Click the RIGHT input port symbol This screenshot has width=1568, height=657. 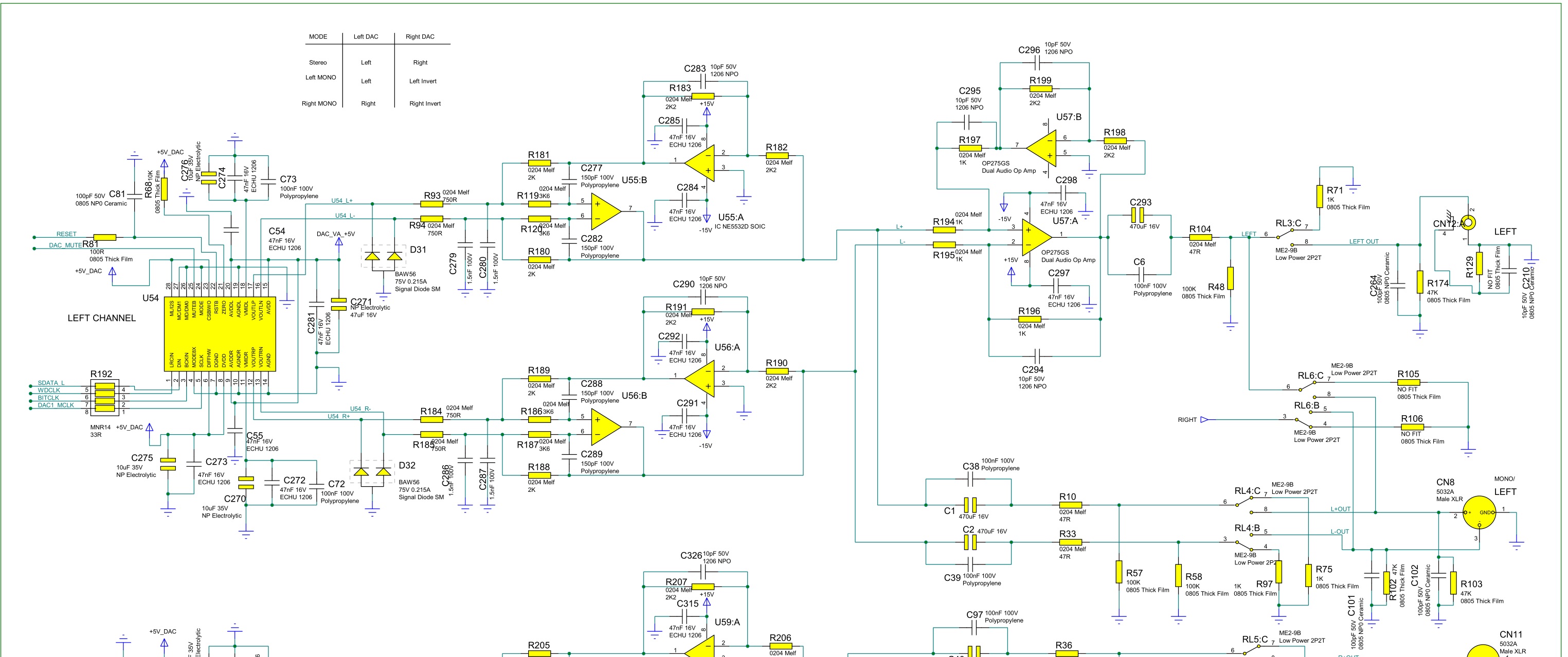click(x=1204, y=419)
